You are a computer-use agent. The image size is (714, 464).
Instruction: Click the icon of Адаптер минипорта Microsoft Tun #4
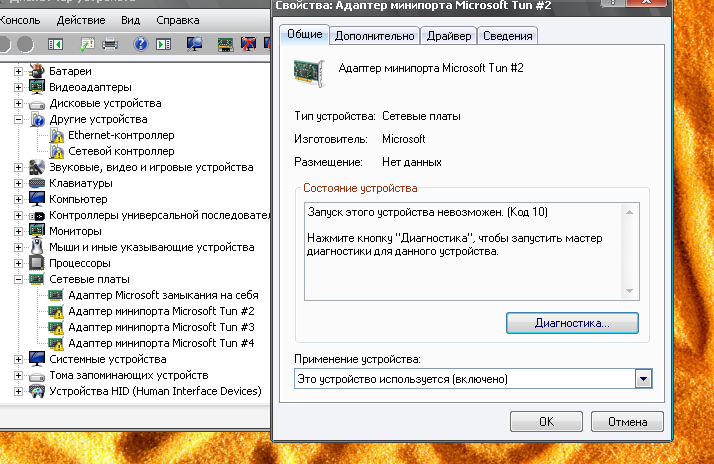[56, 343]
